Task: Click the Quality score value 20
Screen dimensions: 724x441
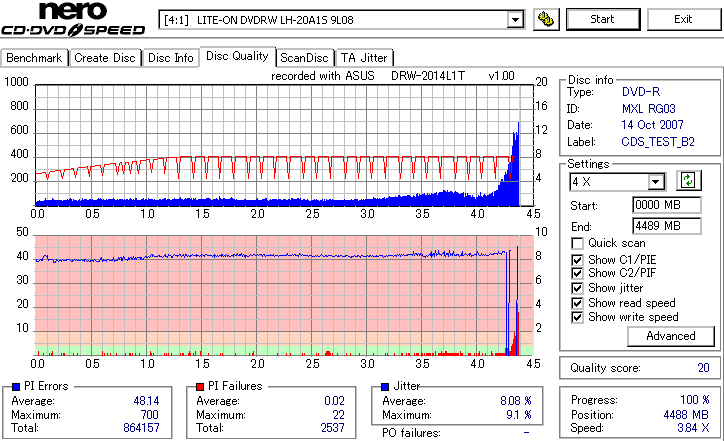Action: [703, 368]
